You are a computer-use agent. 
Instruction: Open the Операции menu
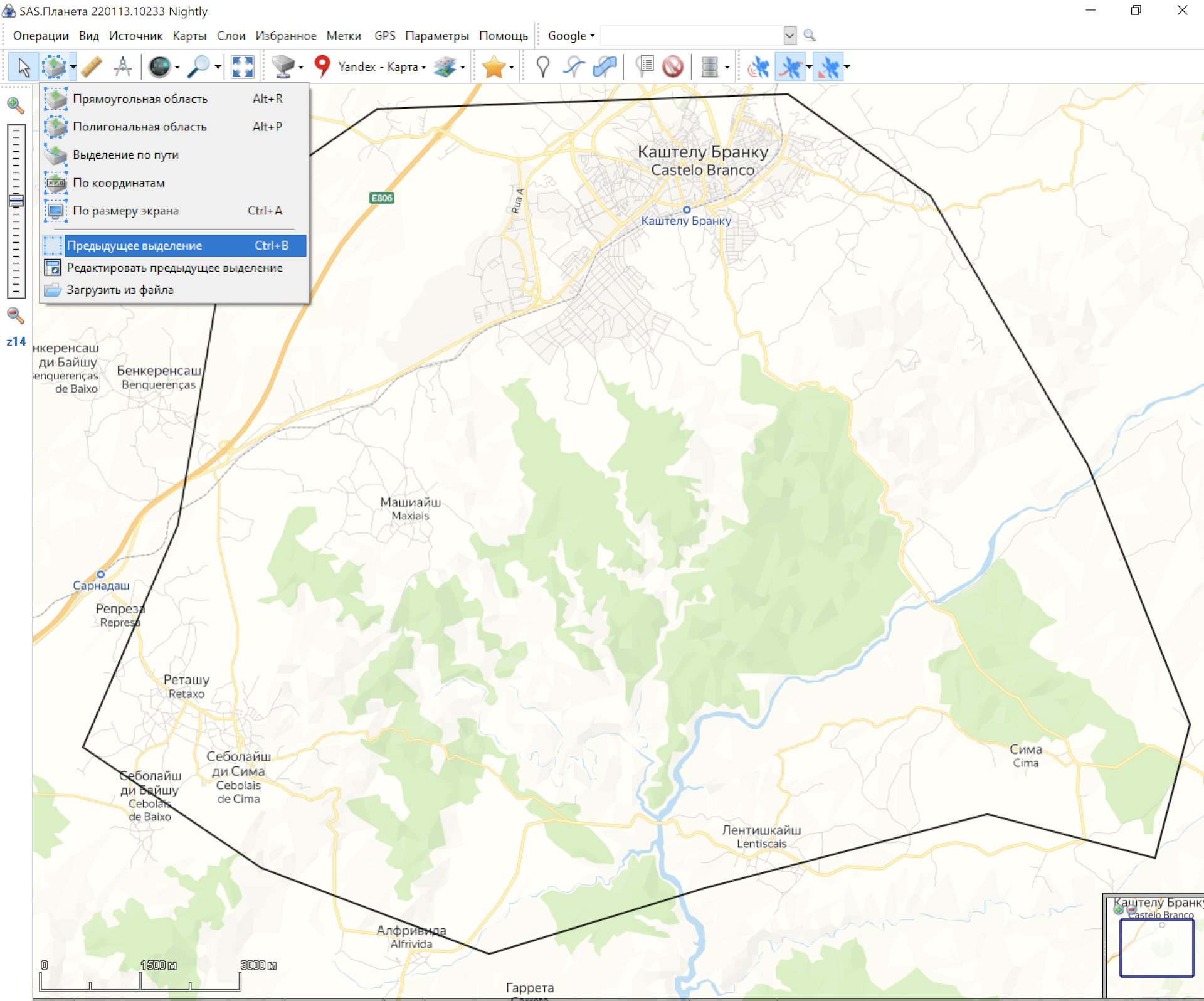pos(41,36)
